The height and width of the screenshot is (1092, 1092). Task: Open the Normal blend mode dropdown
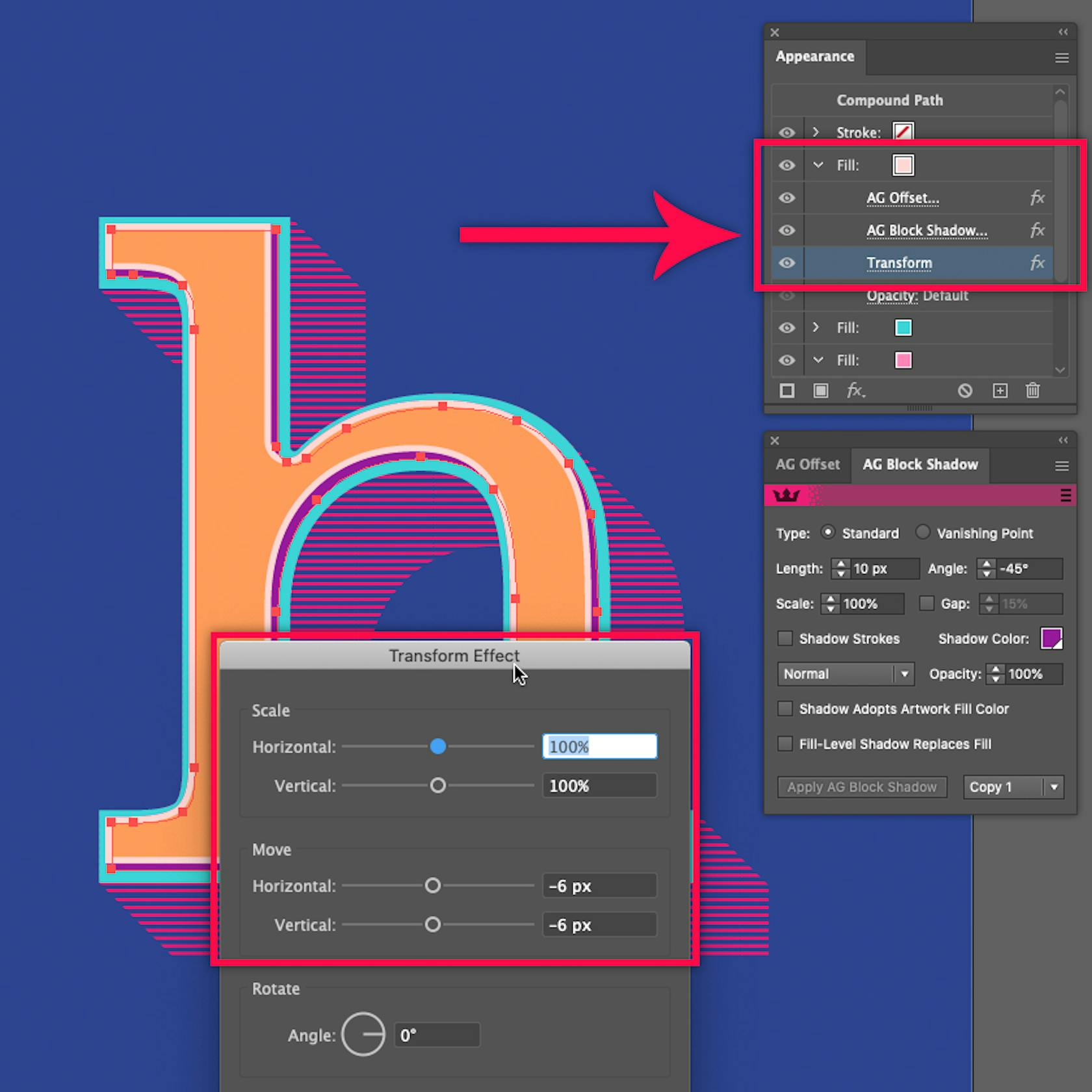click(845, 674)
